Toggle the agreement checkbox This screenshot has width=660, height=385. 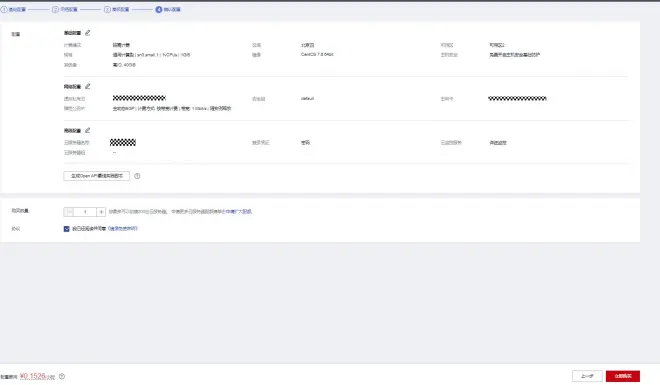point(67,229)
